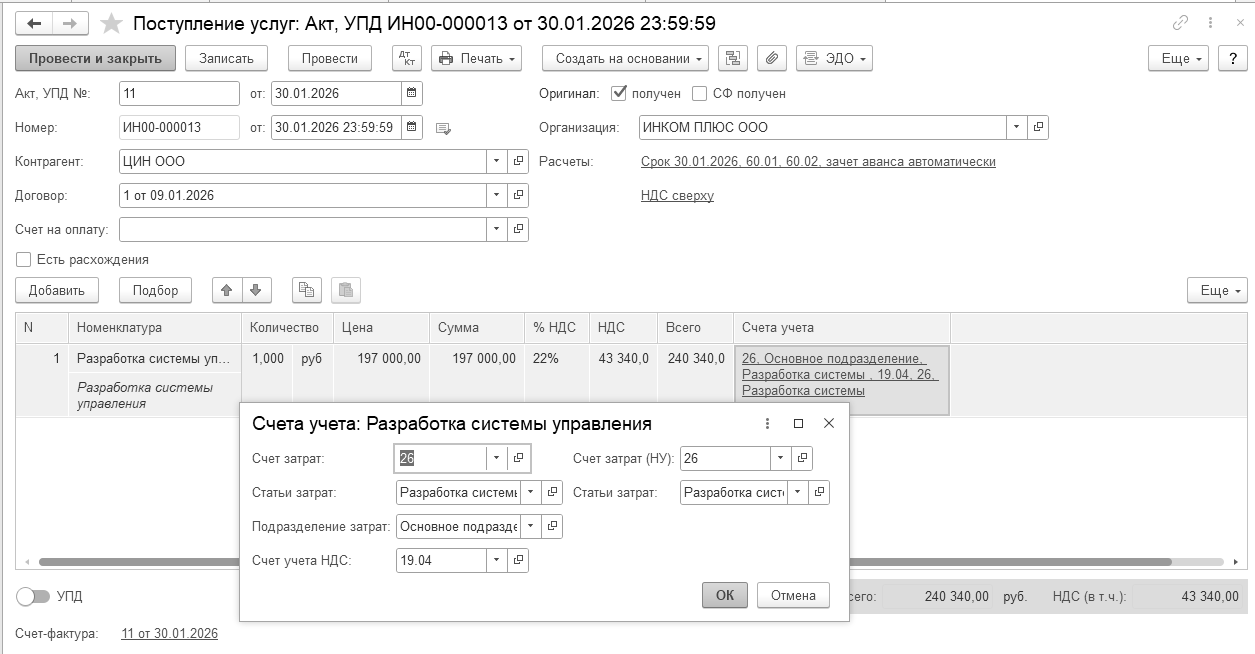This screenshot has height=654, width=1255.
Task: Open card icon of the left Статьи затрат field
Action: [x=552, y=492]
